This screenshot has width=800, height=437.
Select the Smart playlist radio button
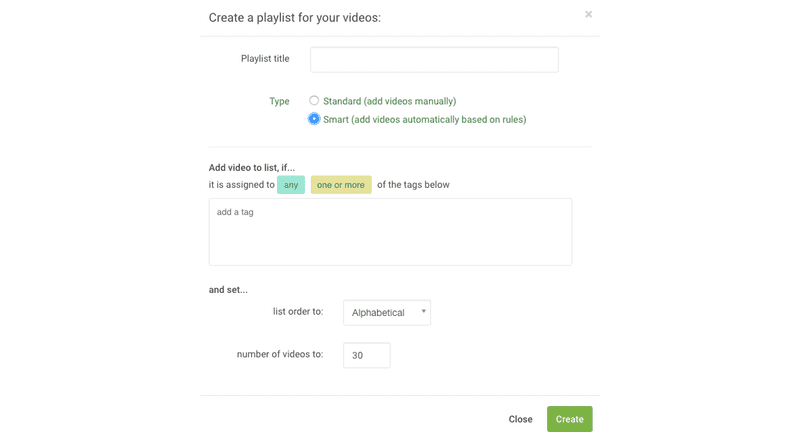tap(314, 119)
